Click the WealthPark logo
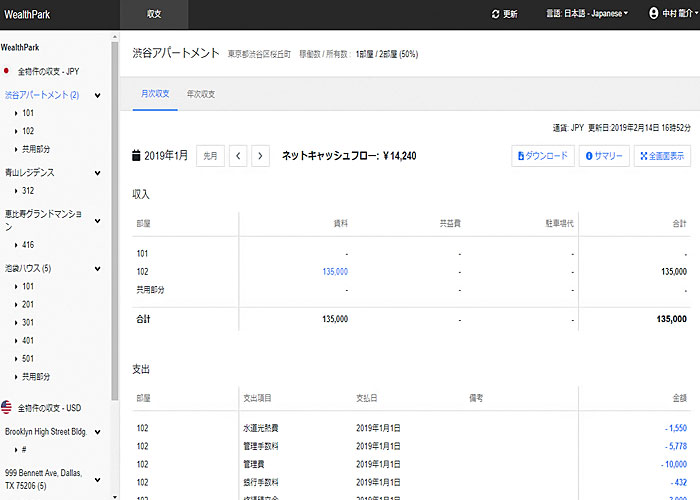 pyautogui.click(x=27, y=15)
